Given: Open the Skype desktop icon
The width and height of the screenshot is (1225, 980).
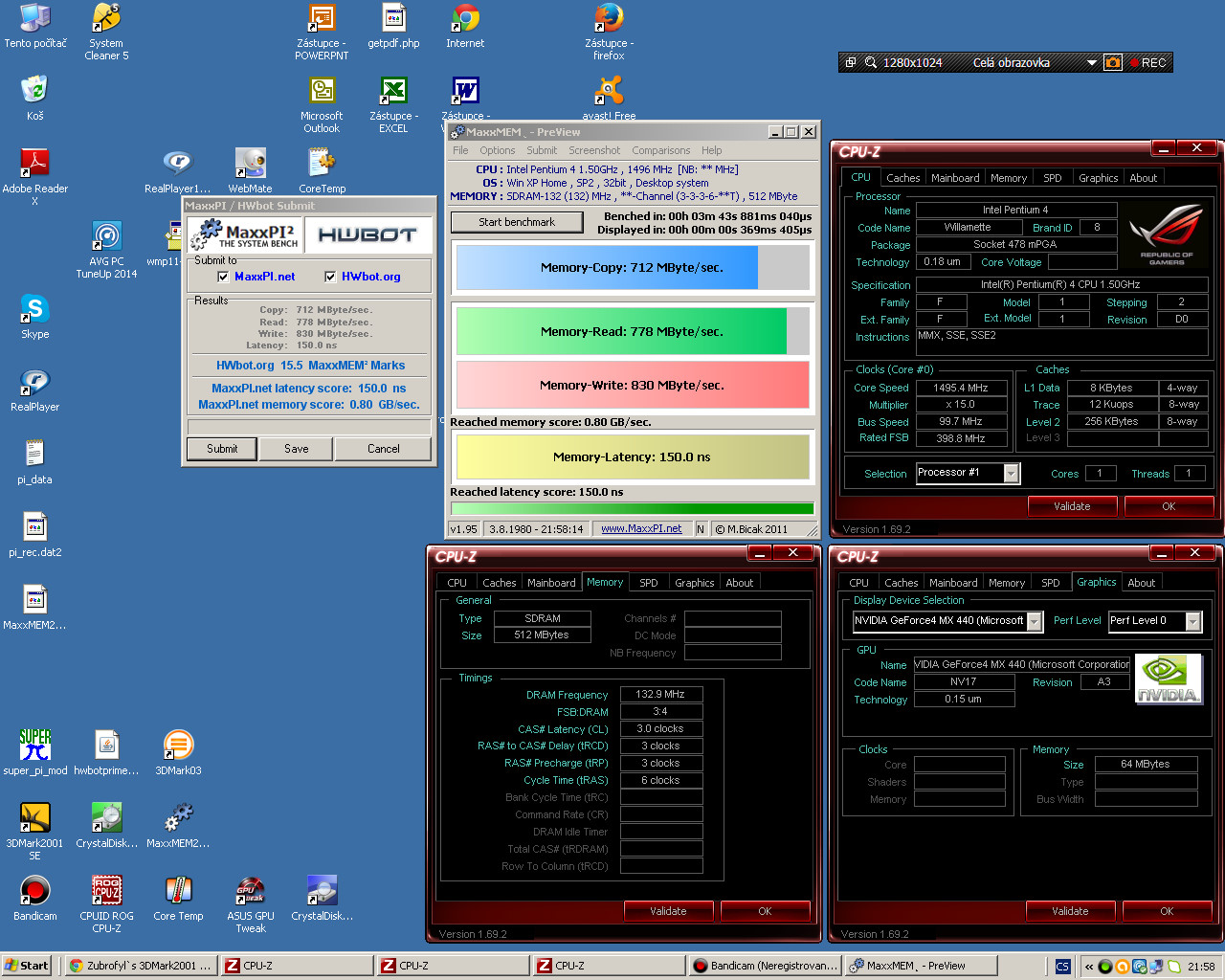Looking at the screenshot, I should click(x=35, y=309).
